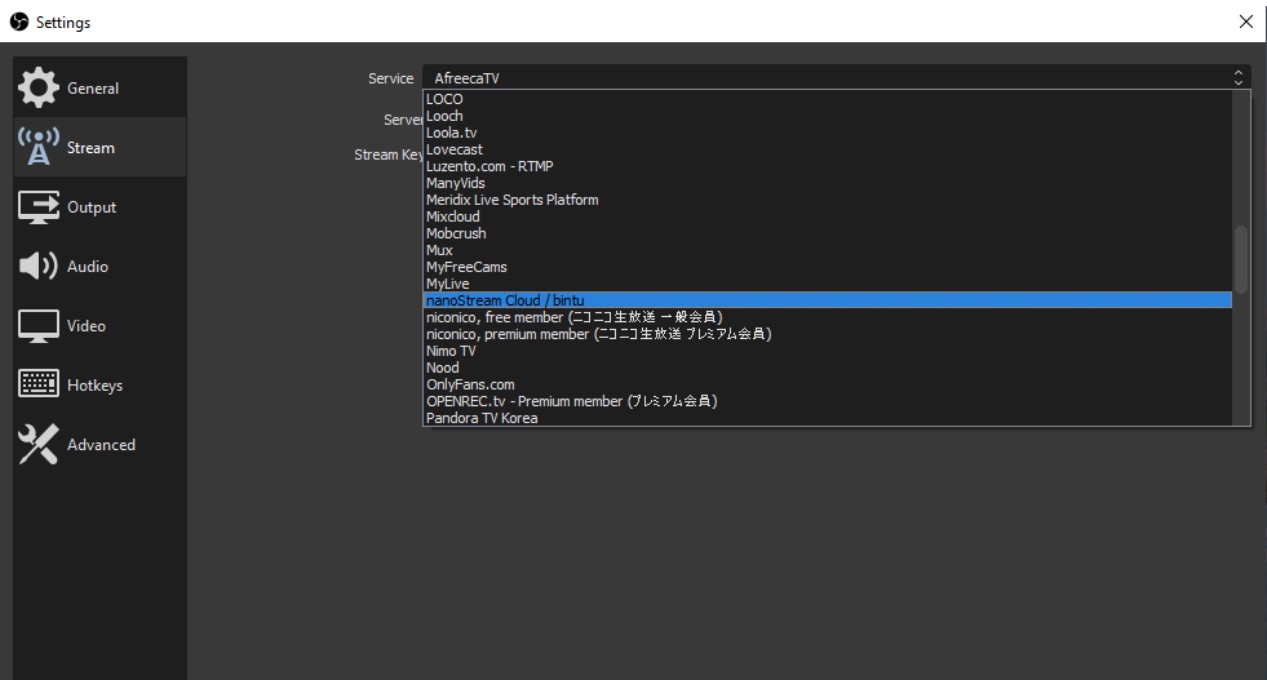
Task: Choose Mux from the list
Action: click(x=827, y=250)
